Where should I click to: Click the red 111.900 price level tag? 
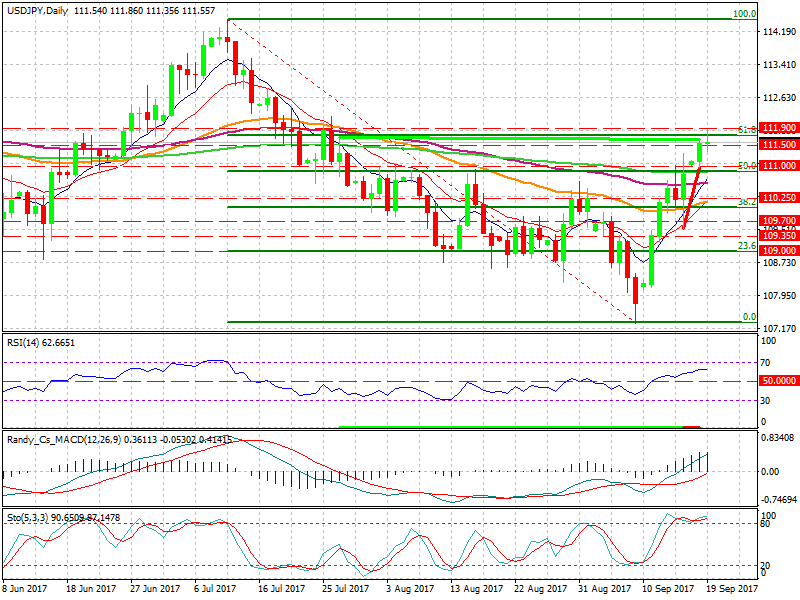(x=778, y=129)
